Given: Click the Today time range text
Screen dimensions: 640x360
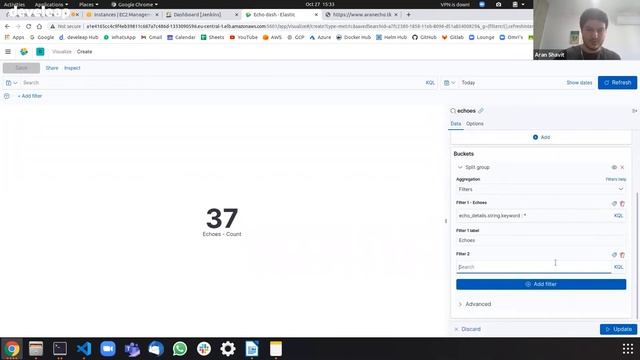Looking at the screenshot, I should (x=468, y=83).
